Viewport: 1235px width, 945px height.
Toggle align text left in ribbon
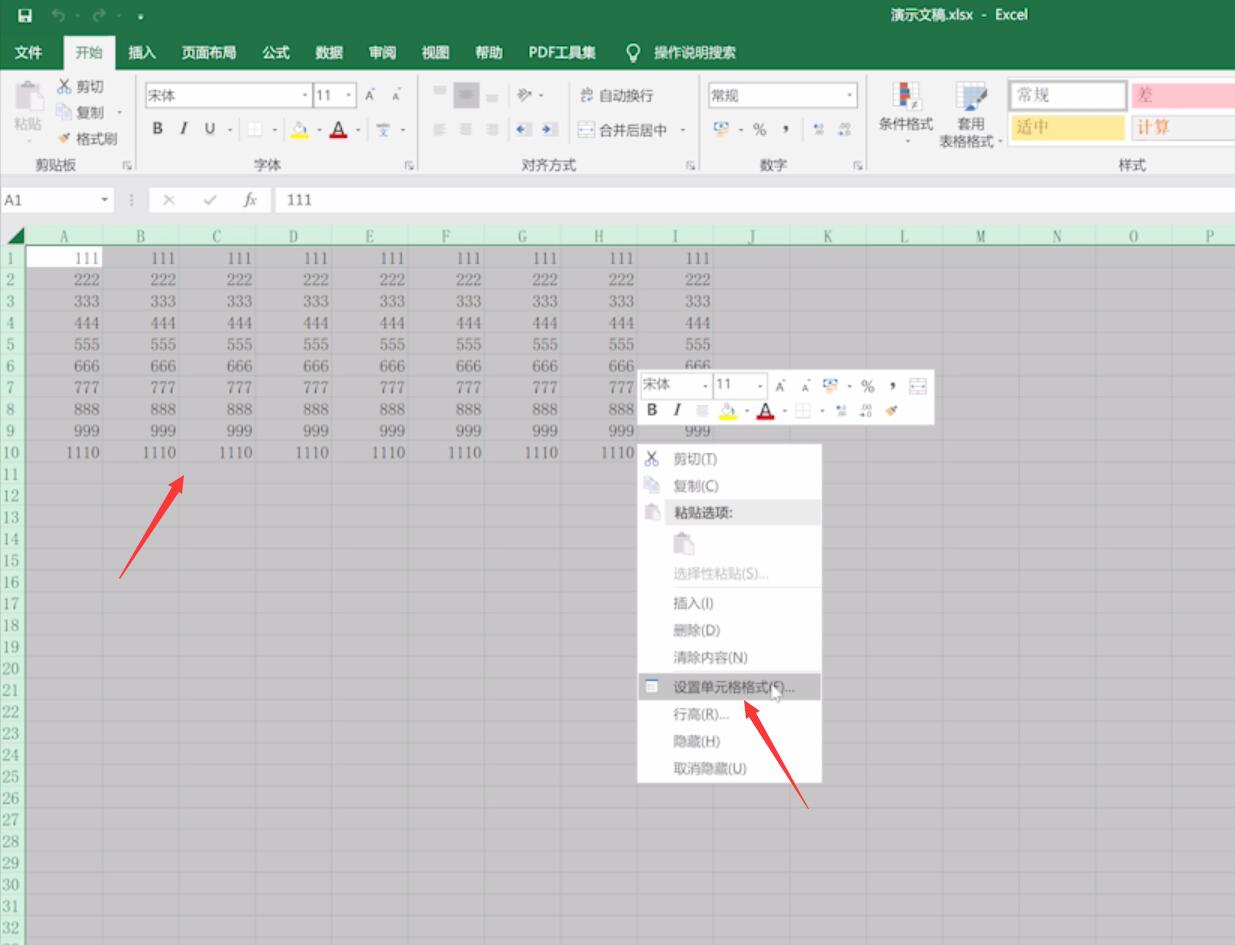point(440,129)
